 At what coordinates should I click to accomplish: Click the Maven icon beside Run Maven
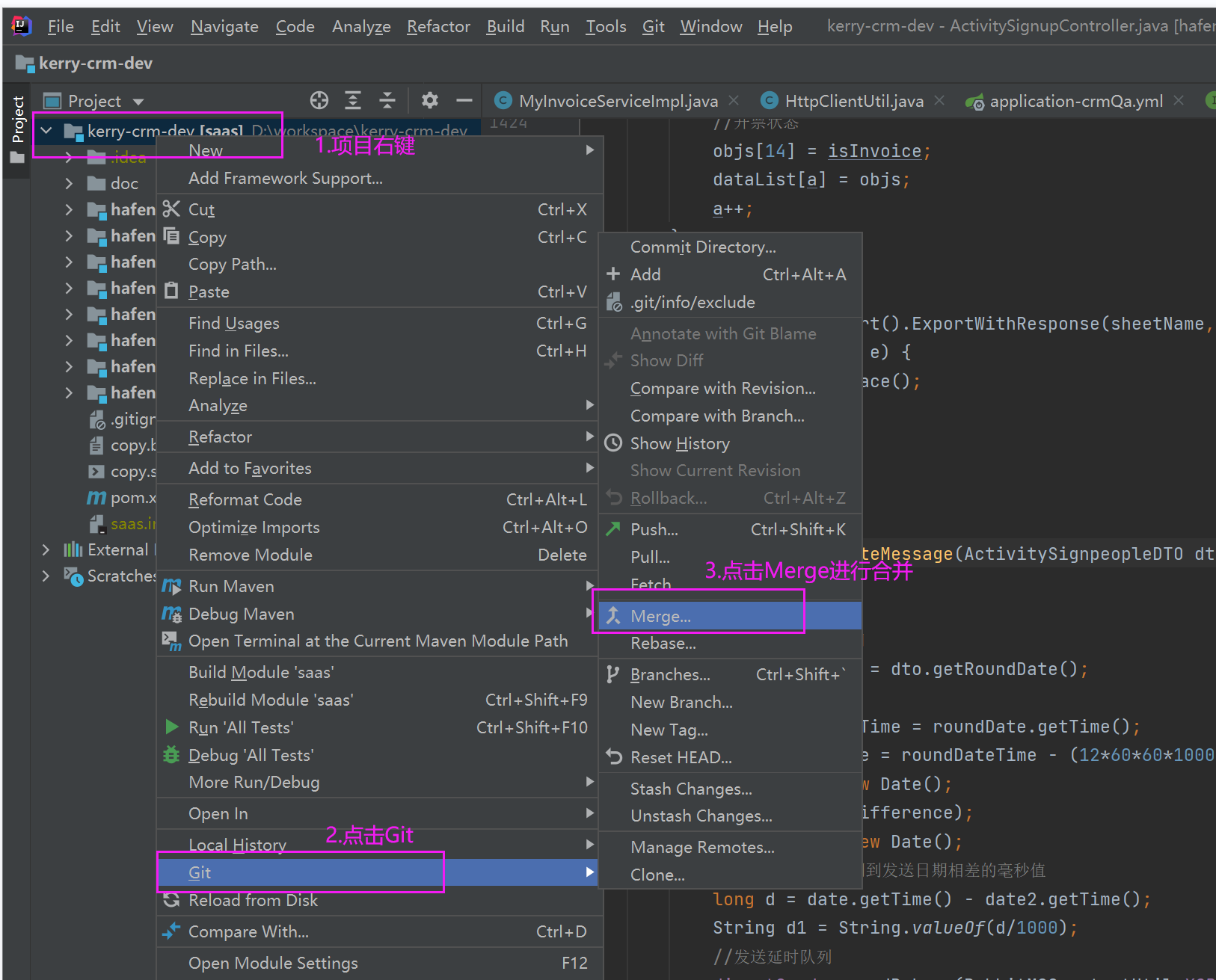pos(172,586)
